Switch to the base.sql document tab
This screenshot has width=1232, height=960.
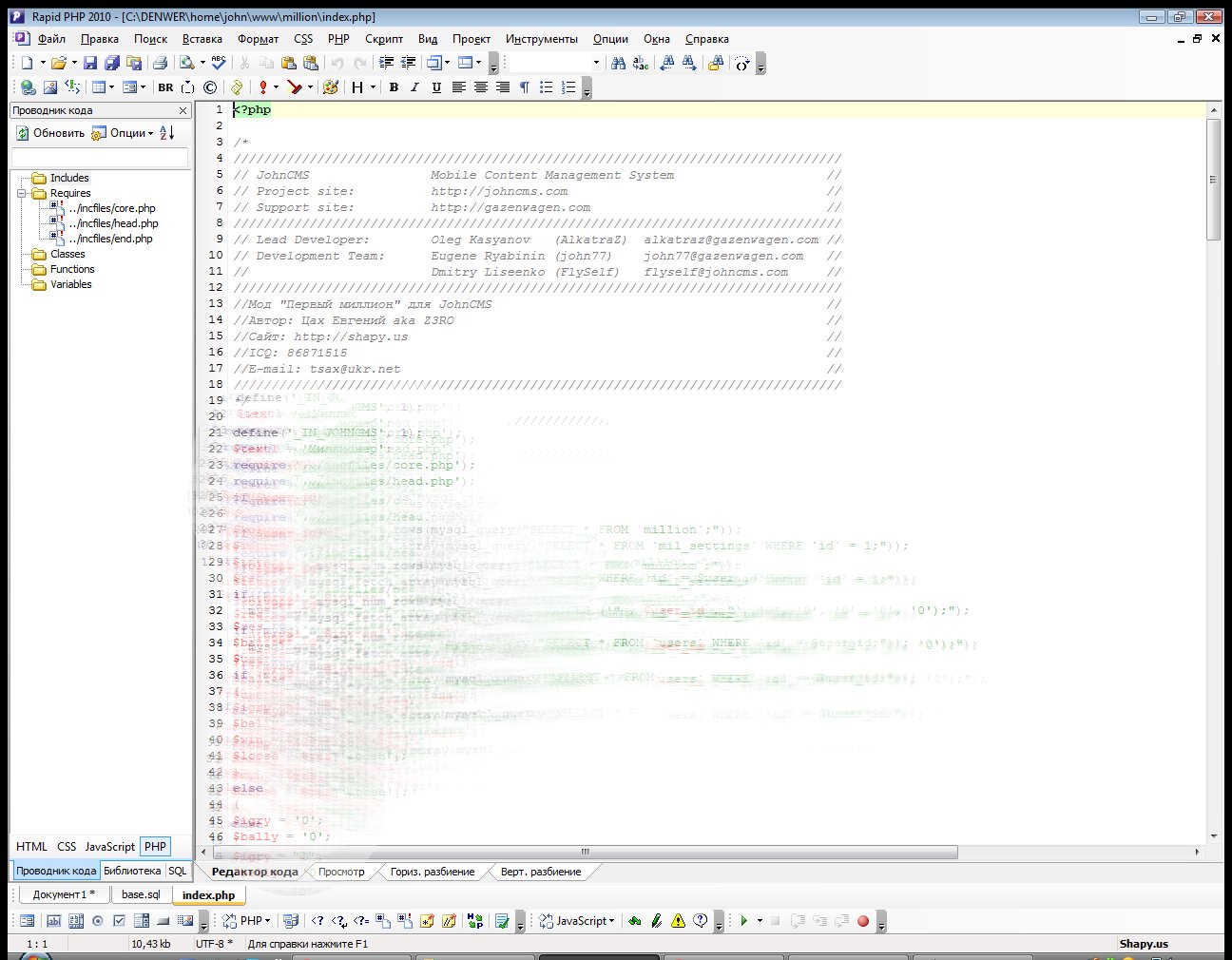(141, 894)
